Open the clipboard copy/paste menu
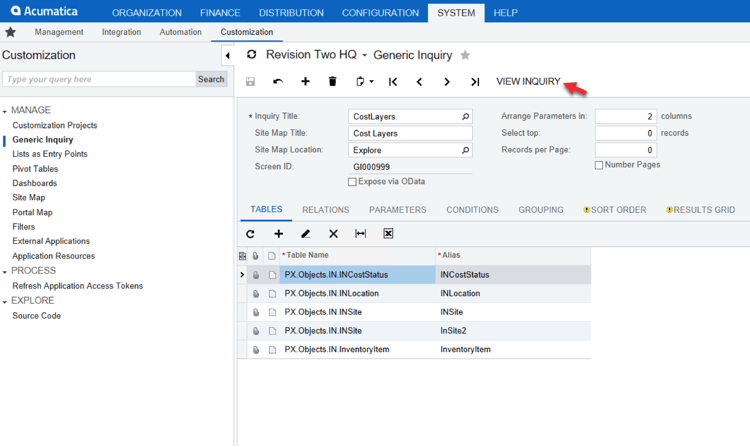The height and width of the screenshot is (447, 750). tap(364, 82)
